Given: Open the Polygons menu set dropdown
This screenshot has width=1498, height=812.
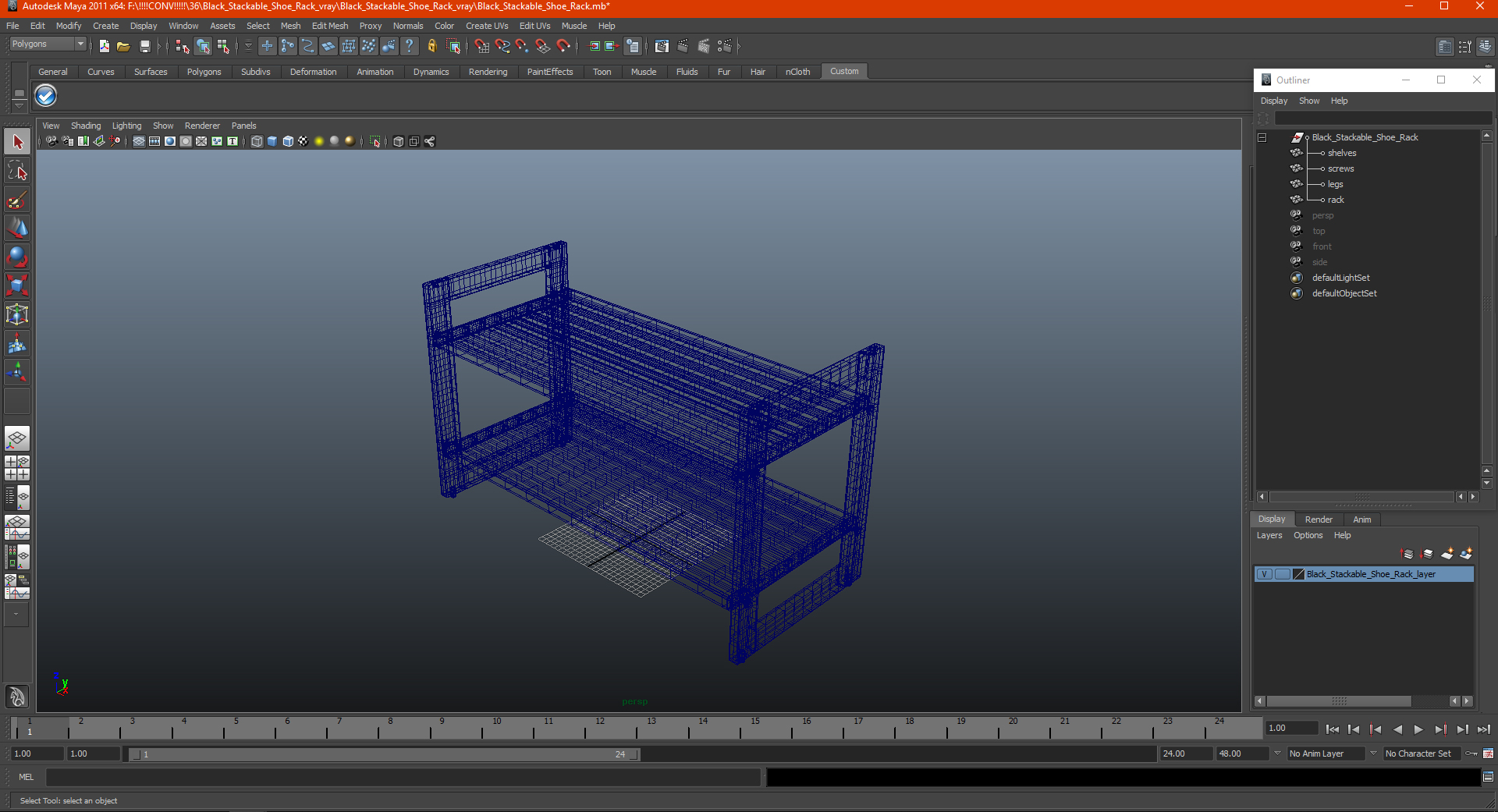Looking at the screenshot, I should 48,44.
